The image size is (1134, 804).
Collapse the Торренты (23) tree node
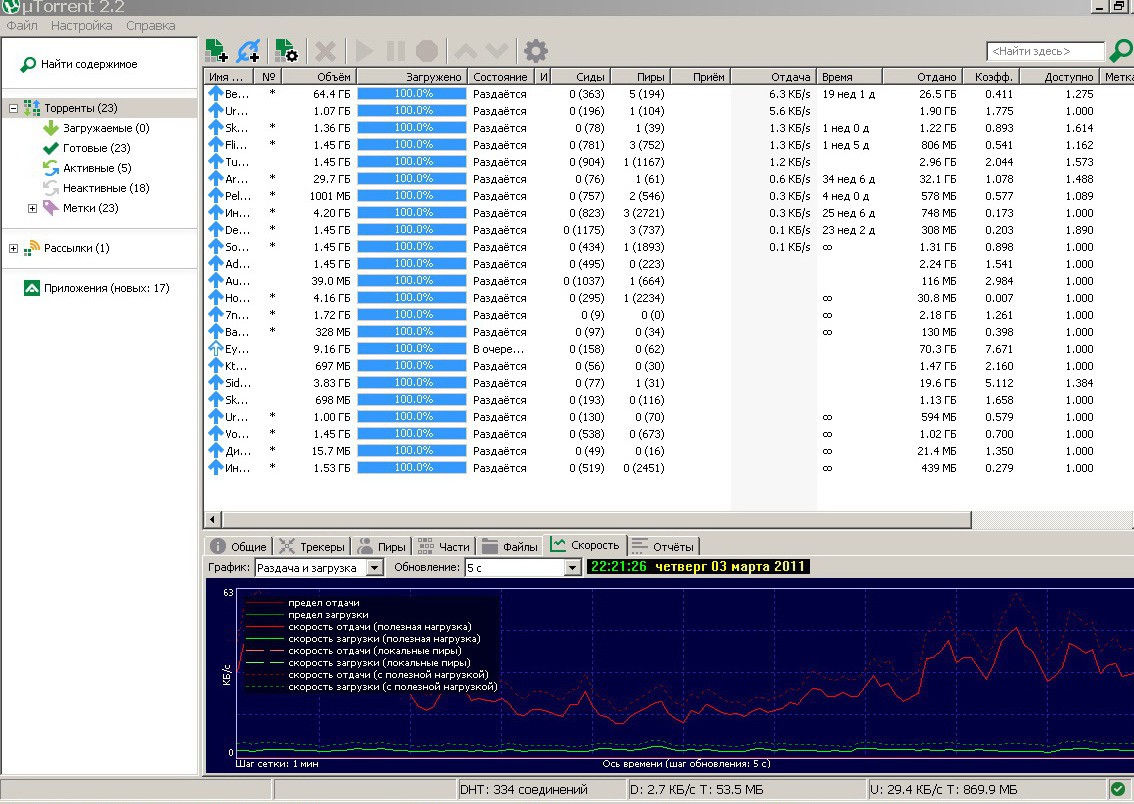(x=13, y=108)
